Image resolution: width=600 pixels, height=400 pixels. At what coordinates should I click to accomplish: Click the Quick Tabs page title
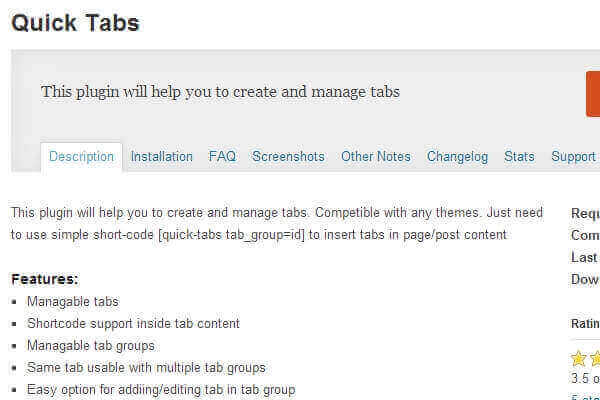(75, 23)
